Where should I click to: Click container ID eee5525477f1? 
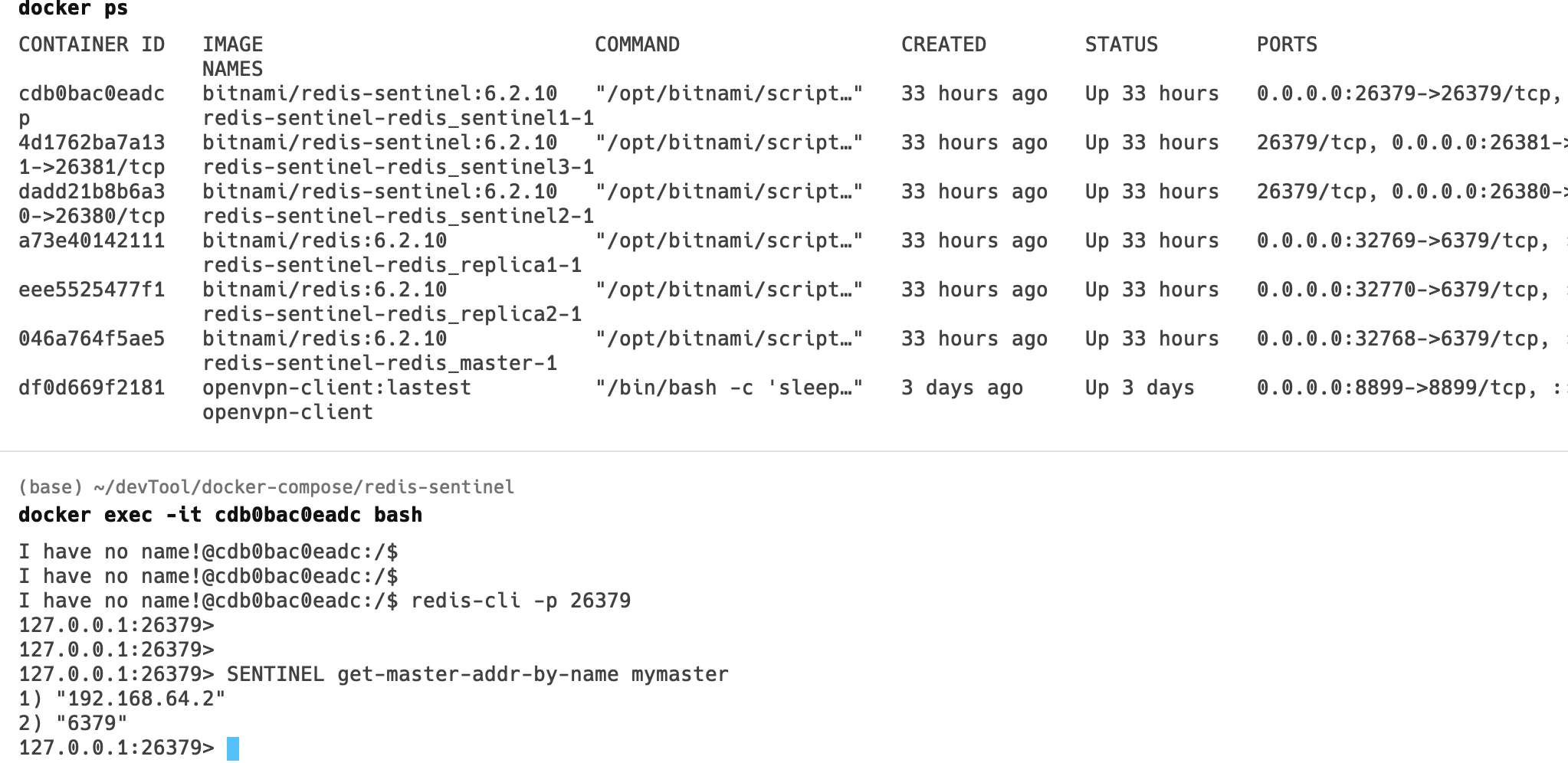(x=91, y=290)
